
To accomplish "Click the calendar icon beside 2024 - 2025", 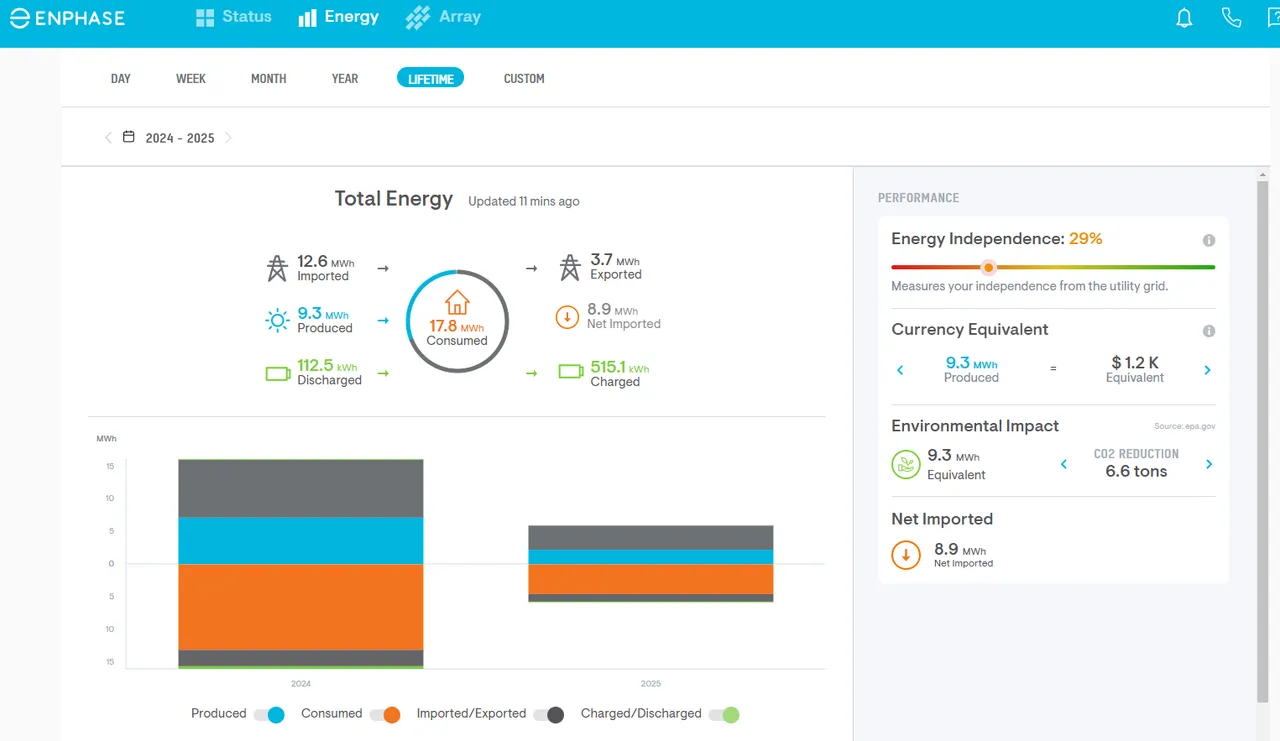I will pos(129,137).
